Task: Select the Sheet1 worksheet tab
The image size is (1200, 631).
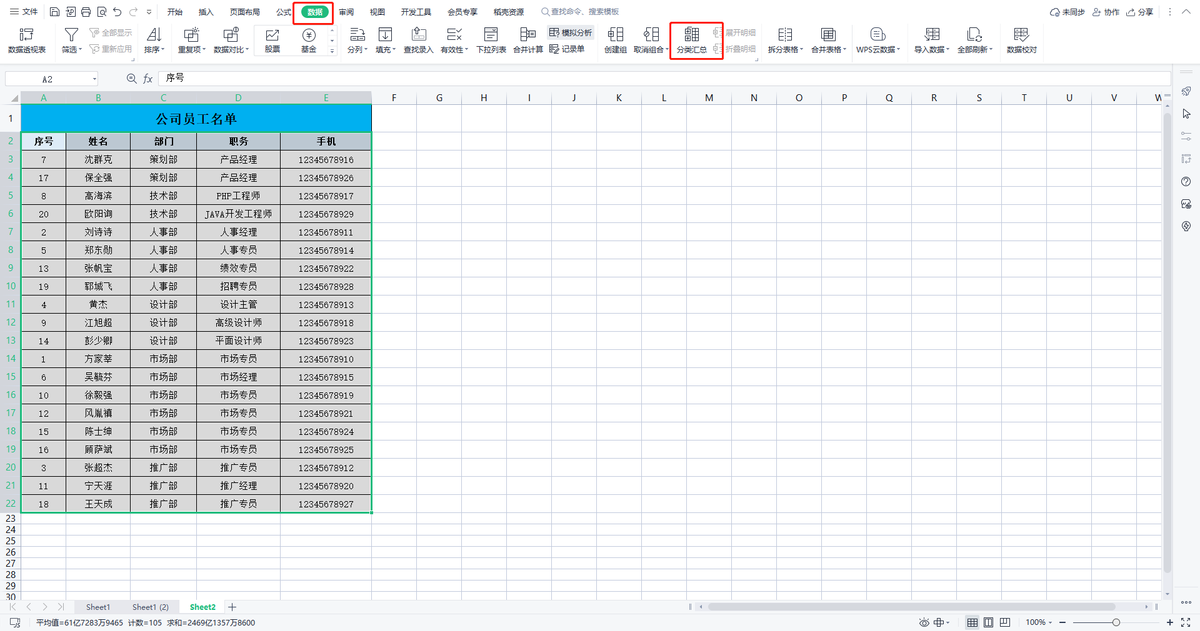Action: coord(98,607)
